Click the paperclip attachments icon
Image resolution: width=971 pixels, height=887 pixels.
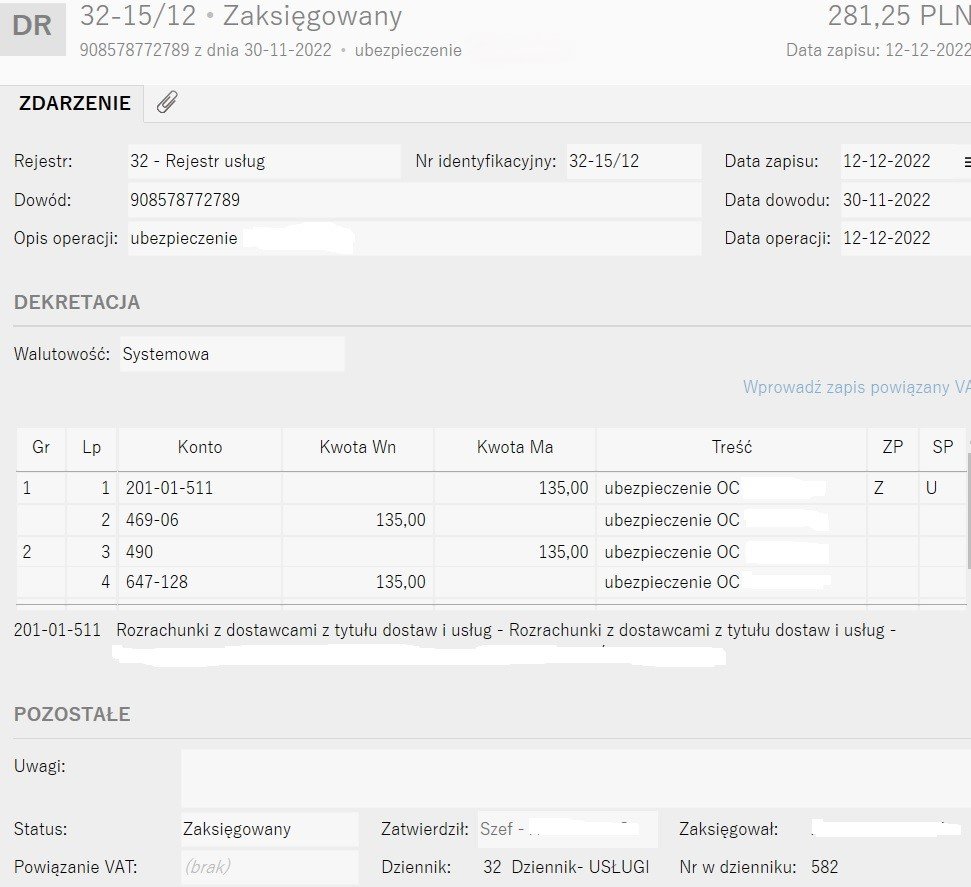[x=167, y=102]
